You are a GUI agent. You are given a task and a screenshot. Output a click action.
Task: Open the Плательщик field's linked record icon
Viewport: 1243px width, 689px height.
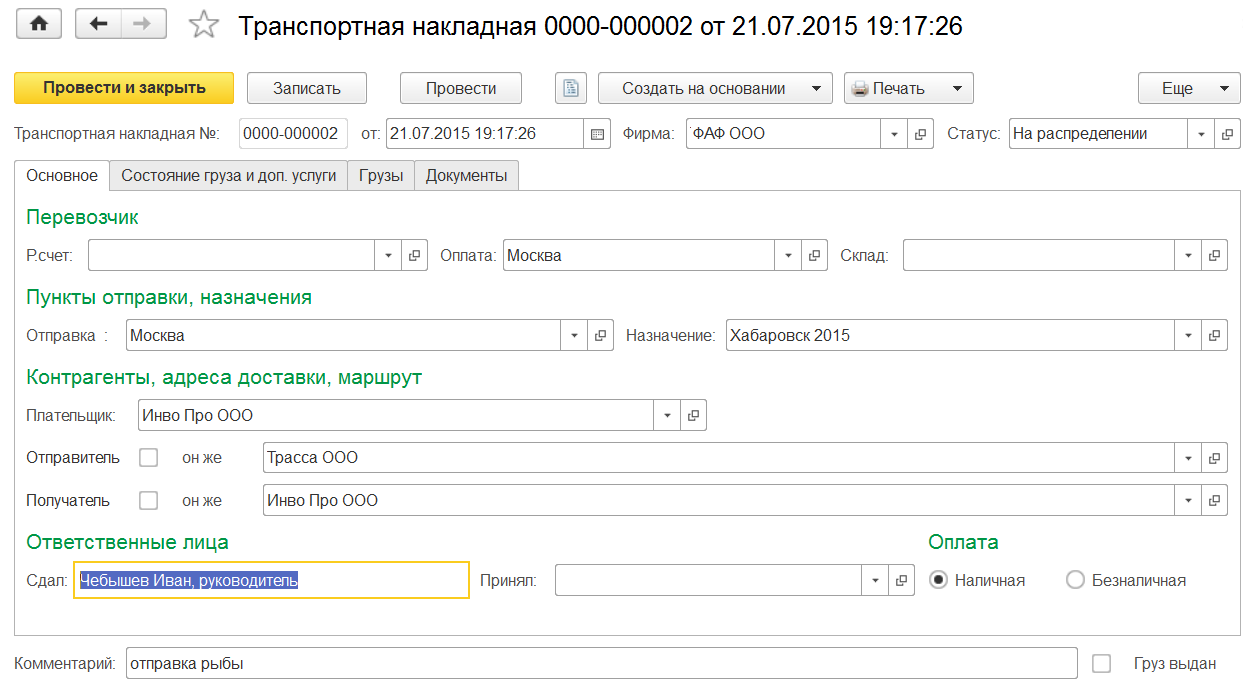pos(694,415)
